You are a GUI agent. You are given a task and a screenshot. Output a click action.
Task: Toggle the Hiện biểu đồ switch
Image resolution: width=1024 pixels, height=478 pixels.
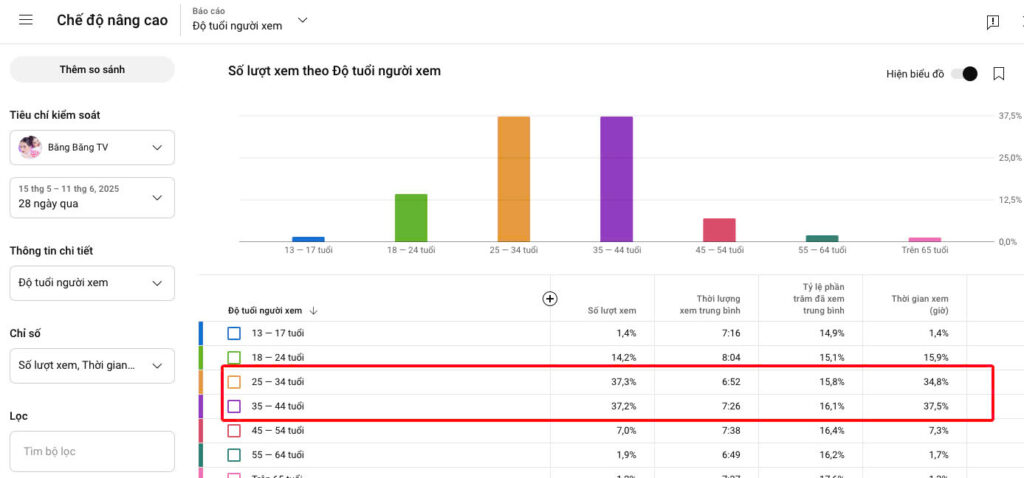point(963,74)
